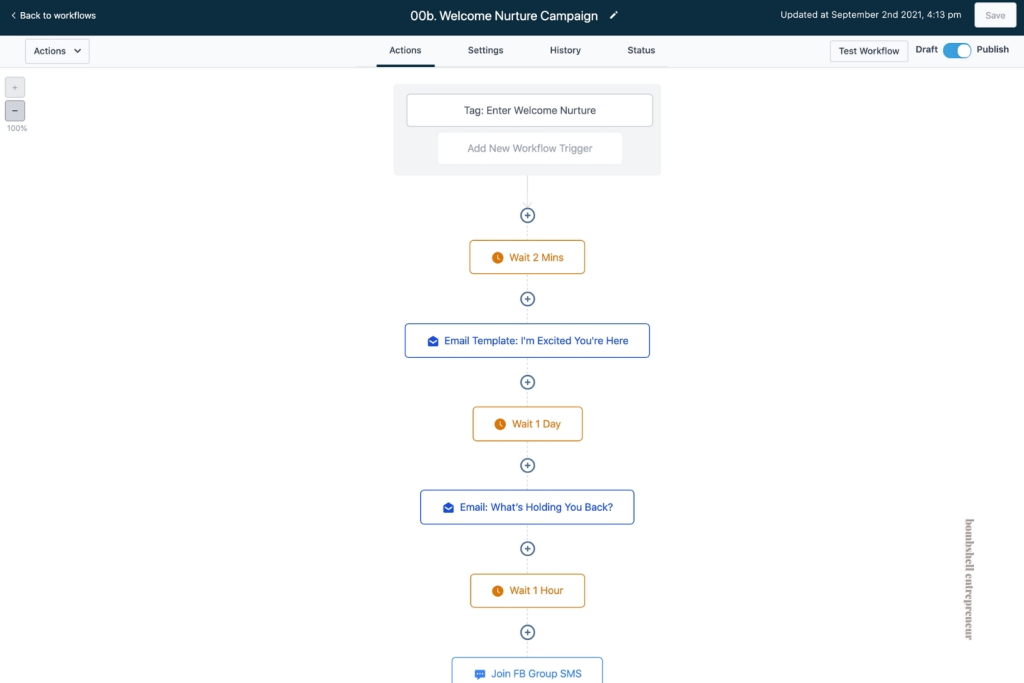Add step below I'm Excited You're Here email
Screen dimensions: 1024x683
(527, 382)
